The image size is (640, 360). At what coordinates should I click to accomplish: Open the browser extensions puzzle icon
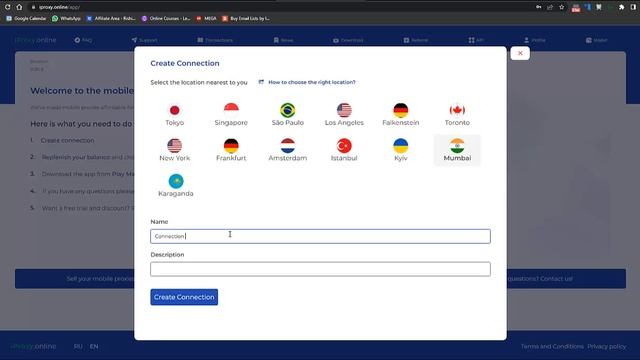622,7
